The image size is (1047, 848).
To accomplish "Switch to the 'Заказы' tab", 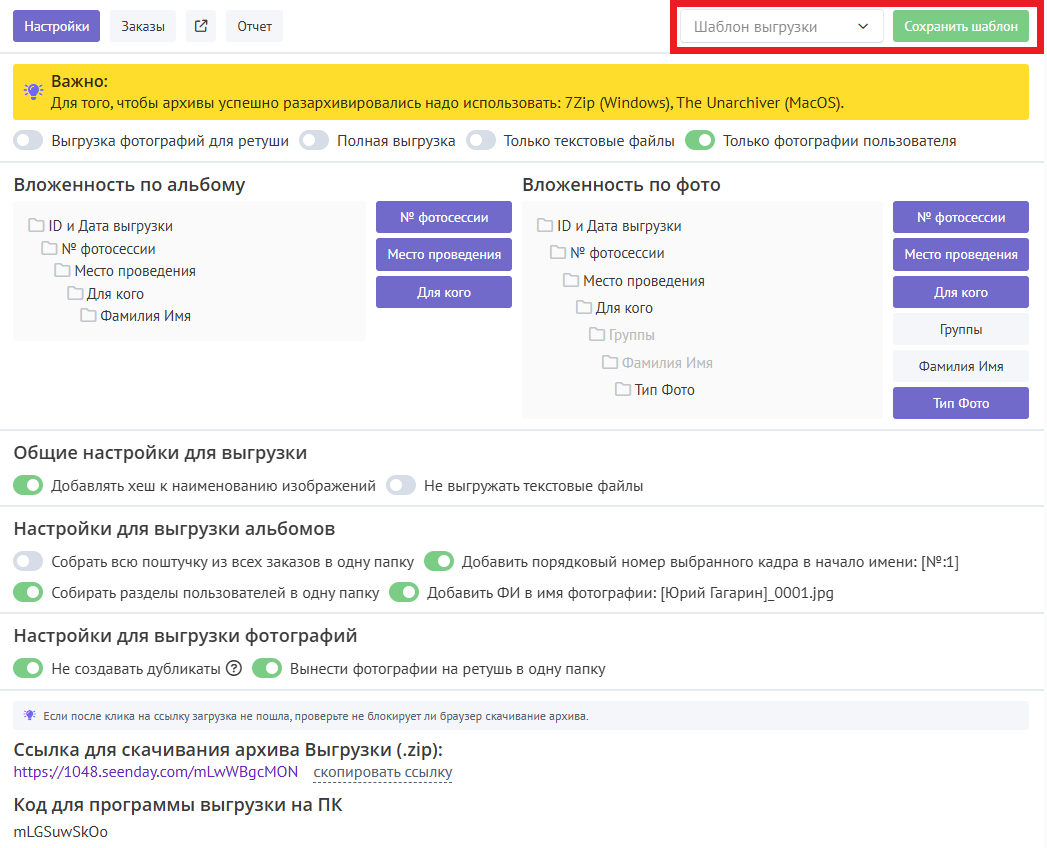I will pyautogui.click(x=143, y=27).
